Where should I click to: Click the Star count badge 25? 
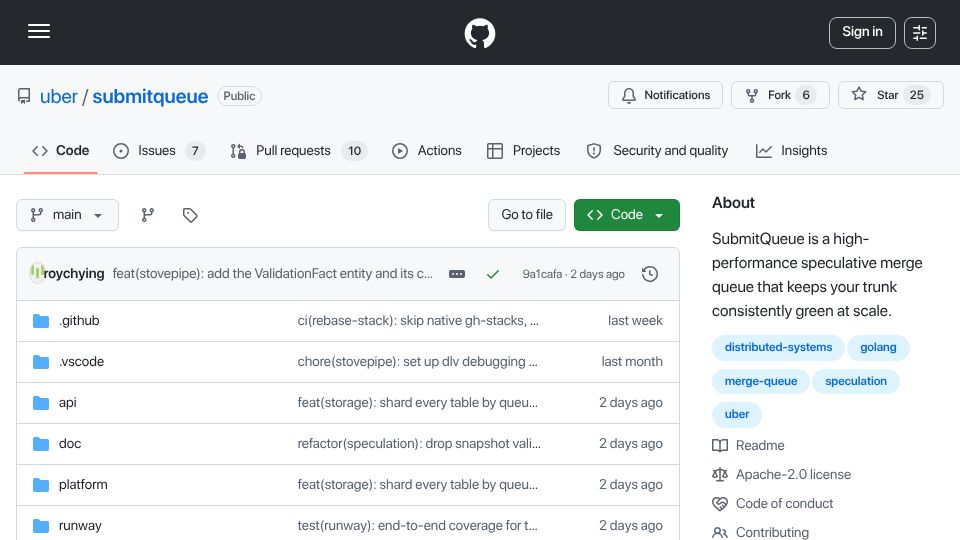(x=917, y=95)
